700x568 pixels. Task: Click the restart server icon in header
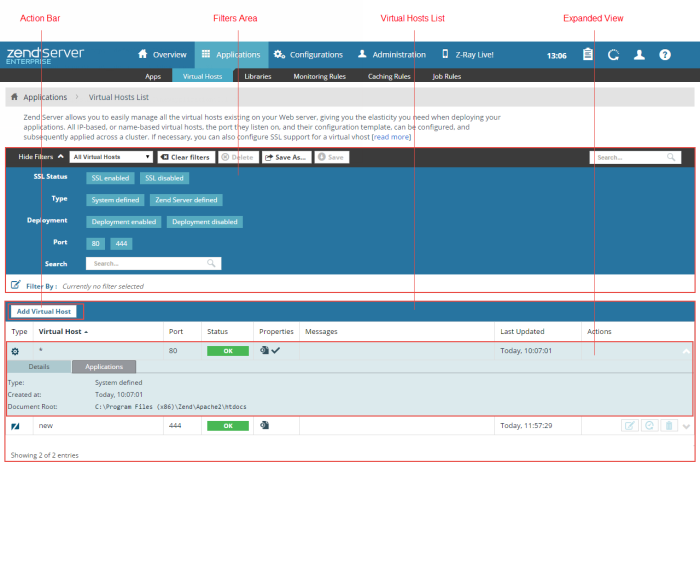[x=613, y=55]
